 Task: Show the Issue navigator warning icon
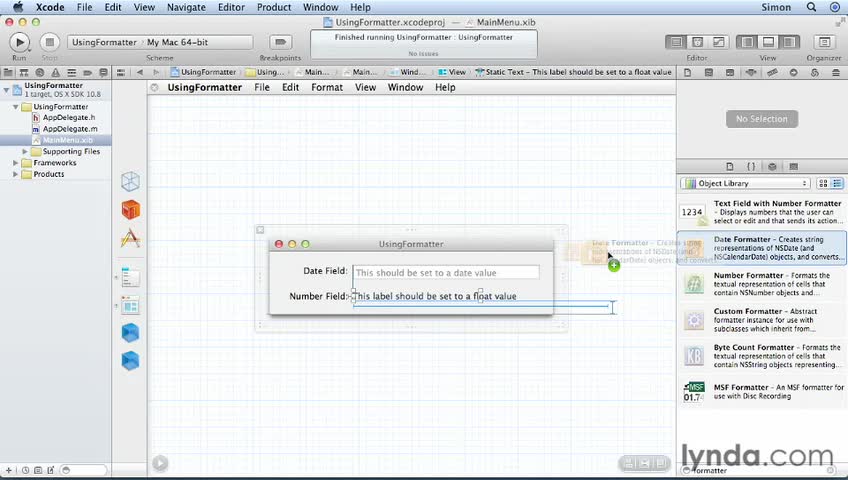(55, 72)
